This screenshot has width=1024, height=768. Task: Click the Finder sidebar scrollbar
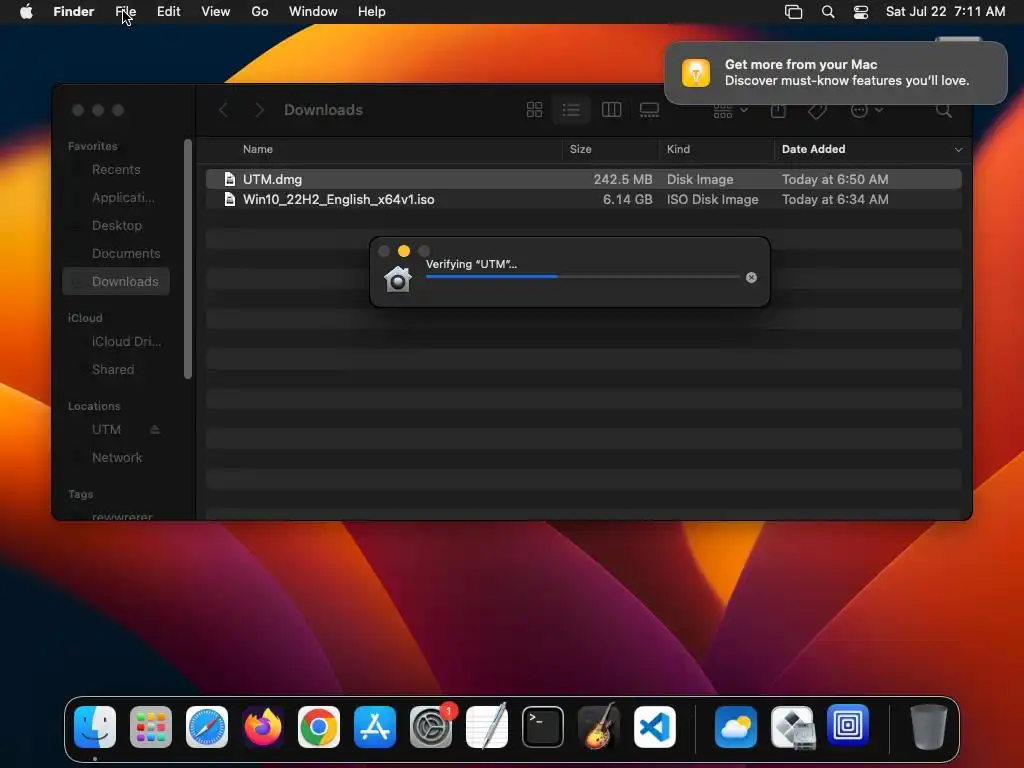(x=188, y=259)
